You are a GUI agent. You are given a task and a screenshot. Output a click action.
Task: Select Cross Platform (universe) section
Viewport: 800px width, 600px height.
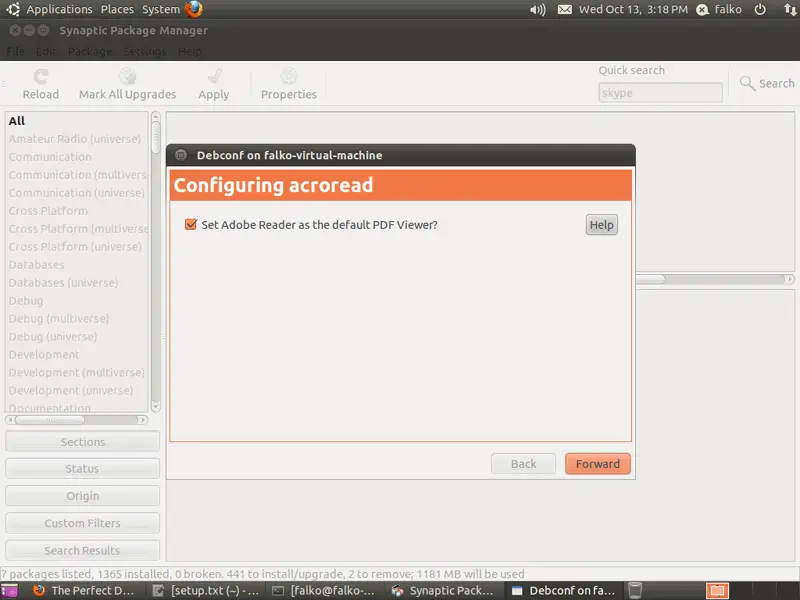77,246
